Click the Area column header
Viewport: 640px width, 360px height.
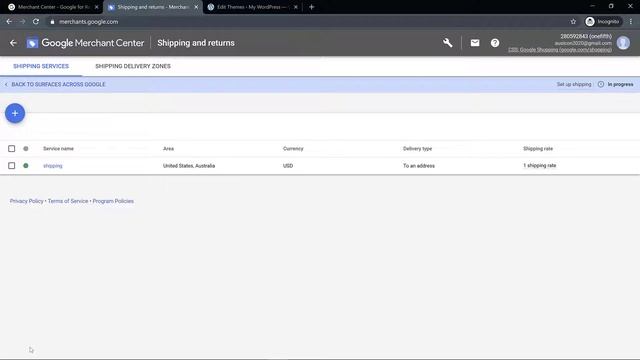click(168, 149)
